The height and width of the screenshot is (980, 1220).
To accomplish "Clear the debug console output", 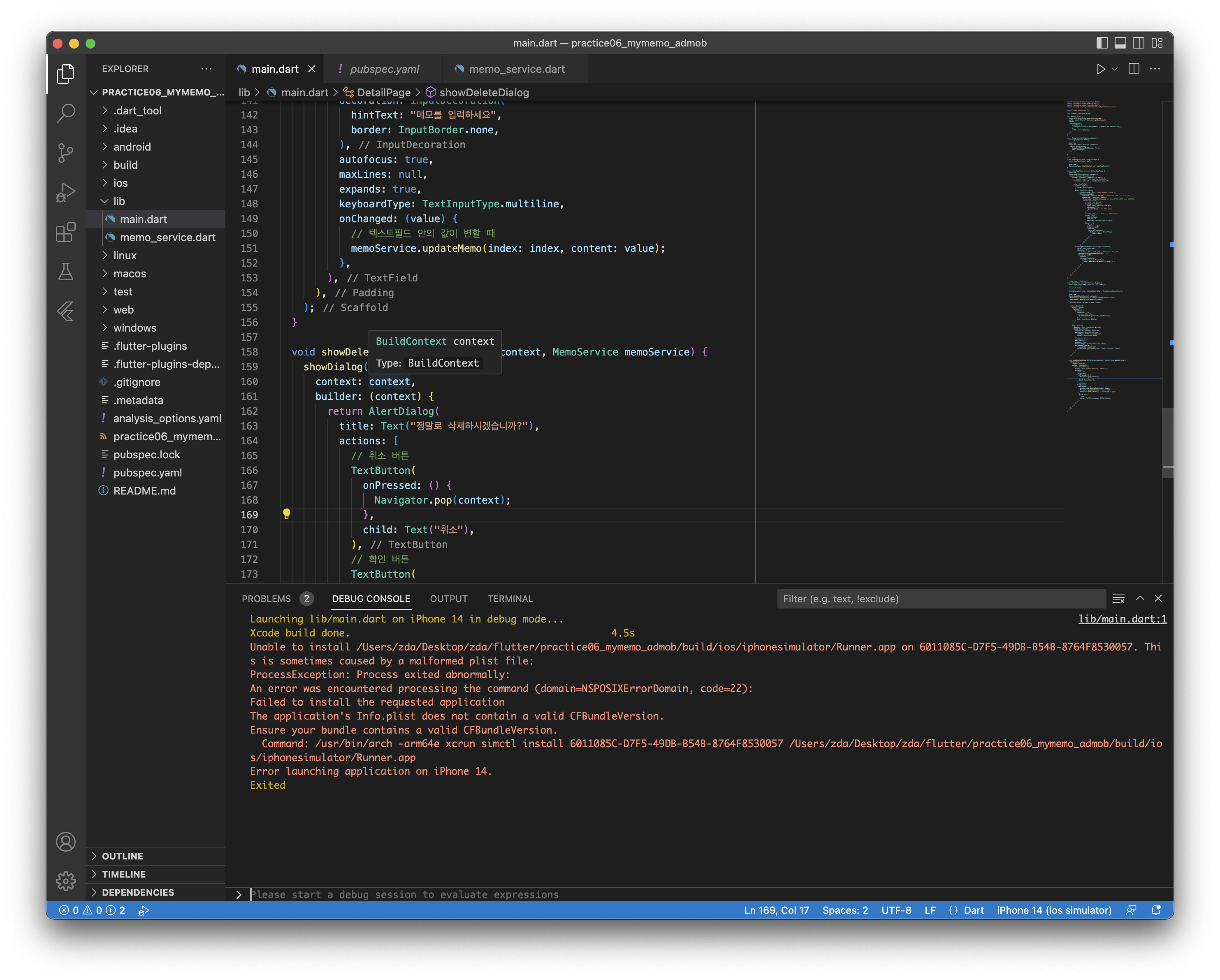I will pos(1119,599).
